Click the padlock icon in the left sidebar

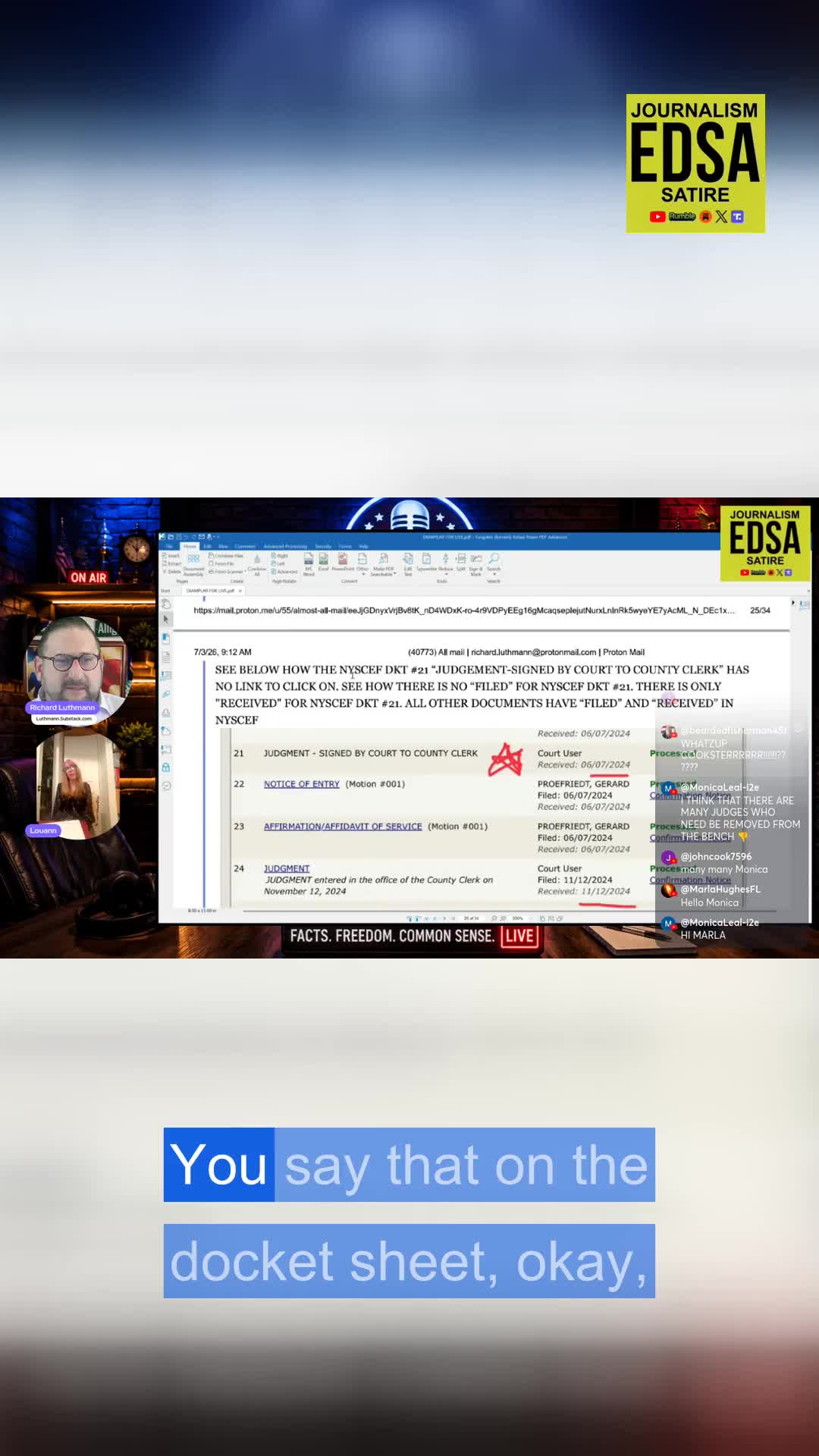pyautogui.click(x=166, y=767)
